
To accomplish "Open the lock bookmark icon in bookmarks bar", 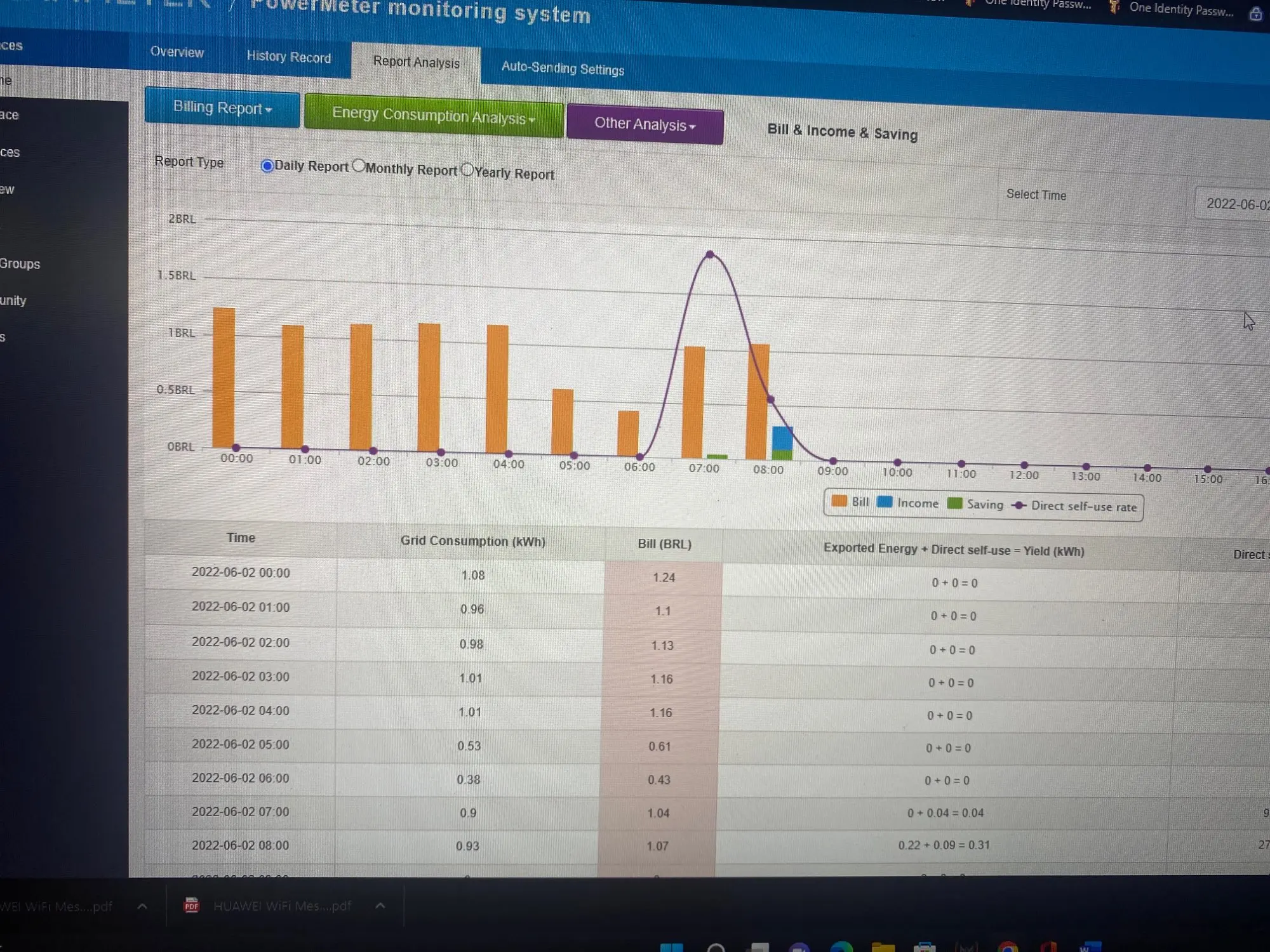I will [x=1255, y=14].
